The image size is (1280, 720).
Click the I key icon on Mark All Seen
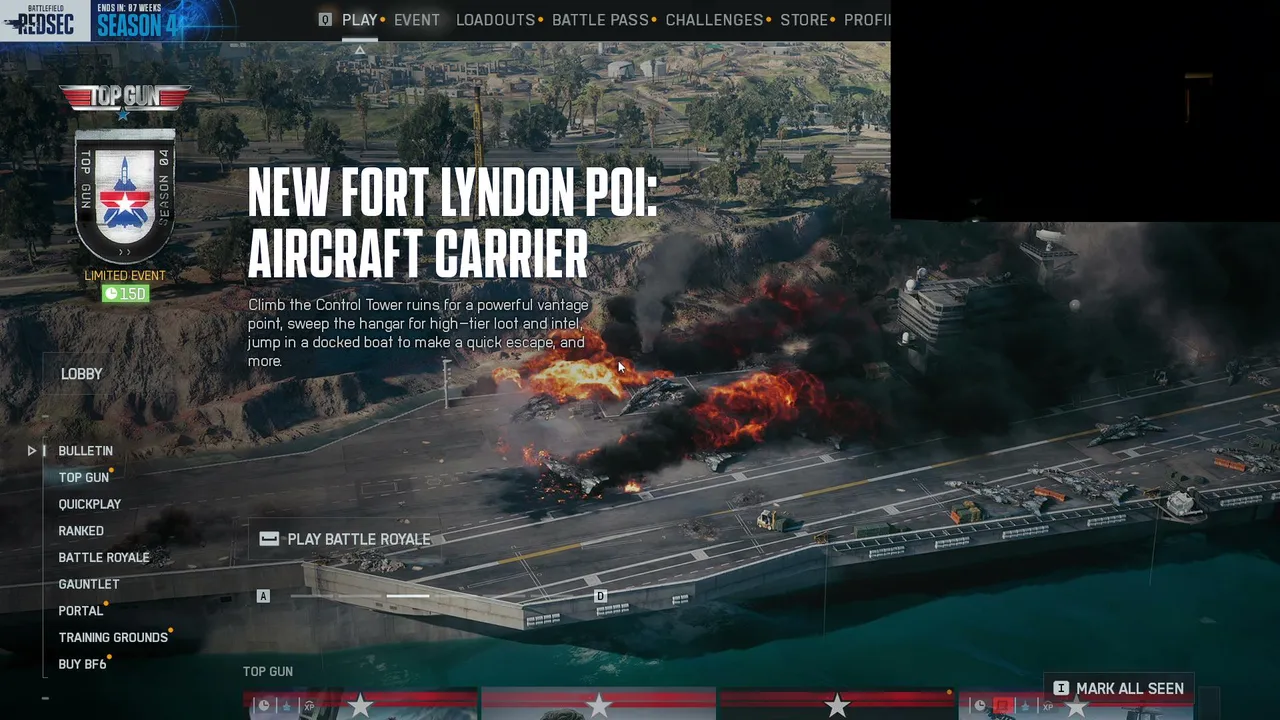point(1061,689)
